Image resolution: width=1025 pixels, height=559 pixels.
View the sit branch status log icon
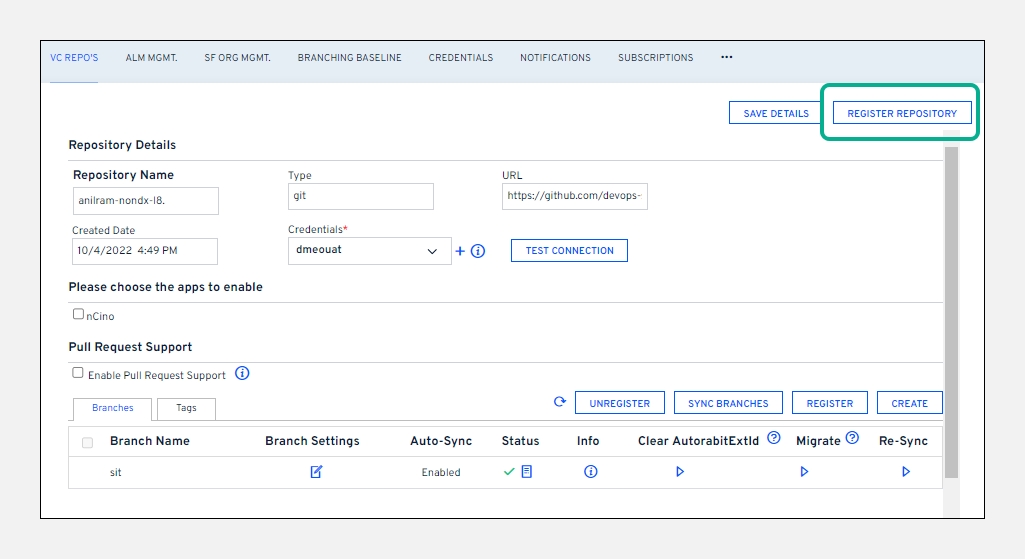coord(527,471)
